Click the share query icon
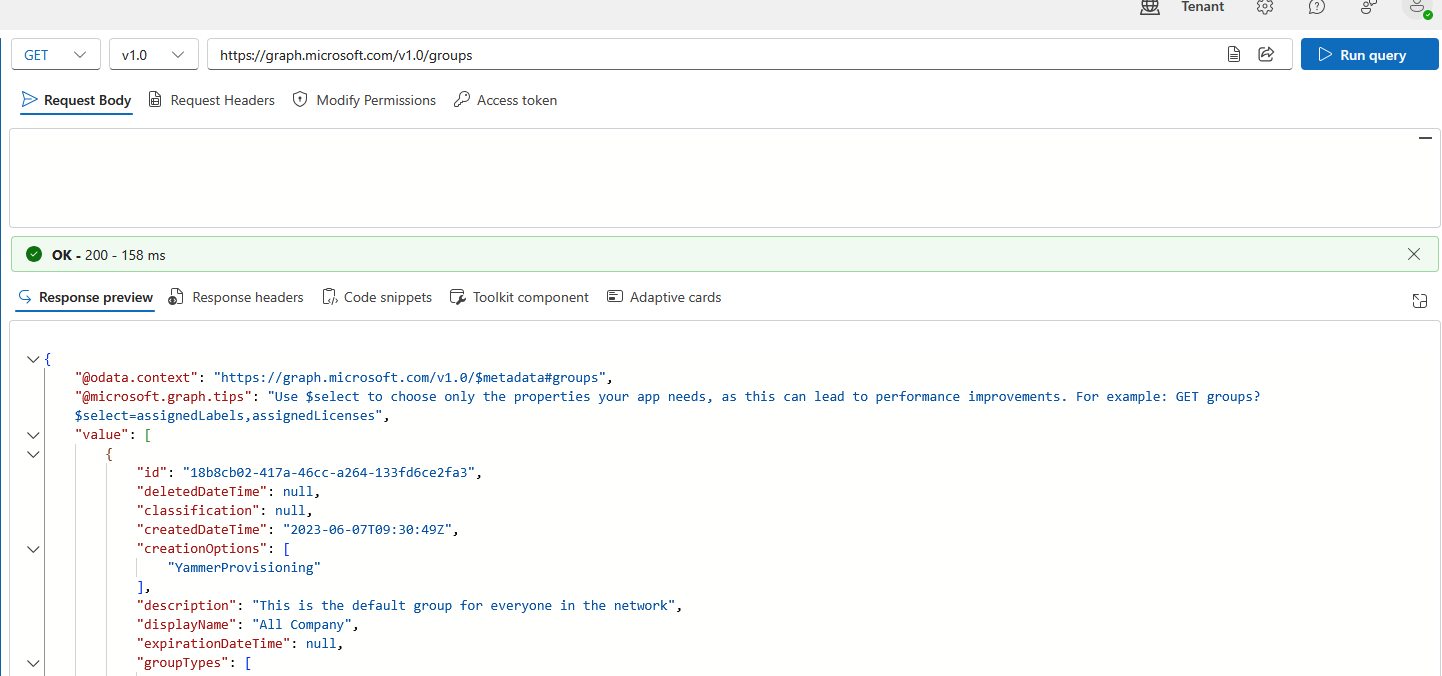Screen dimensions: 1442x676 [1266, 55]
